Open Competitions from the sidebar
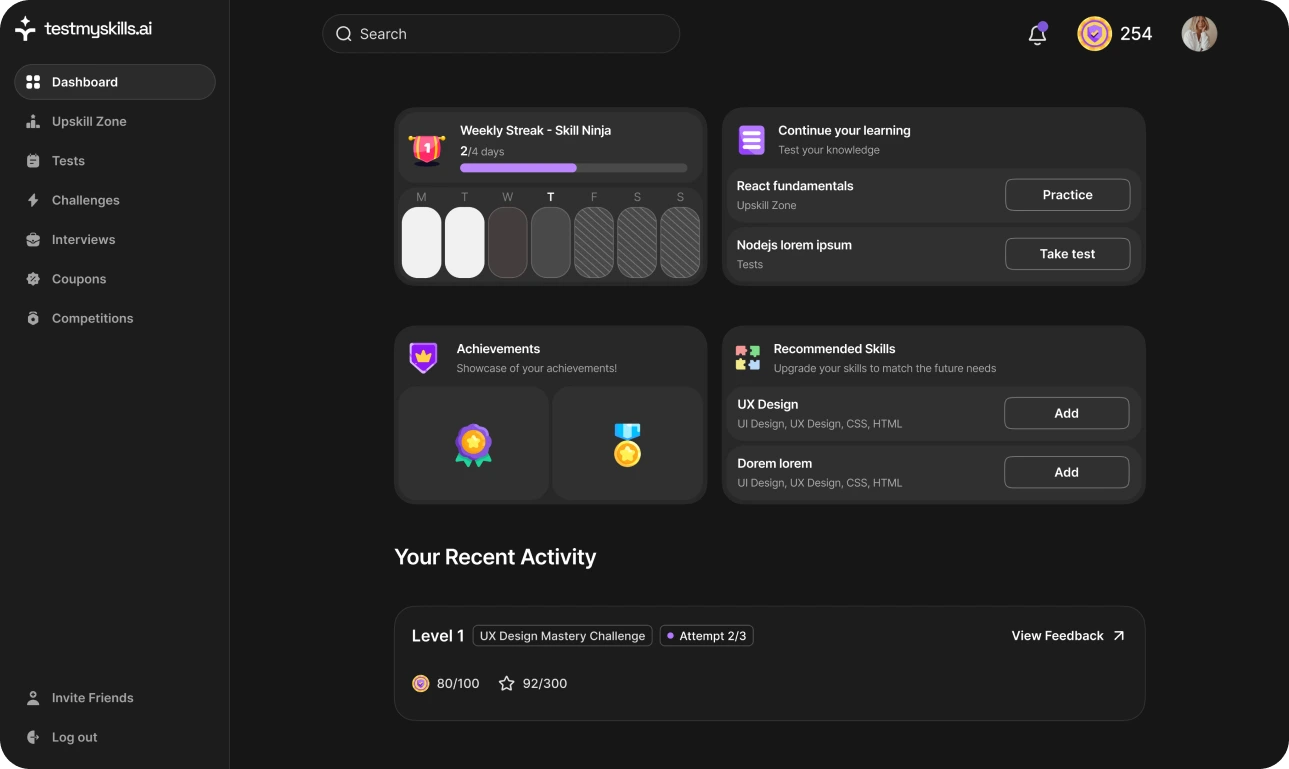The width and height of the screenshot is (1289, 769). click(92, 318)
